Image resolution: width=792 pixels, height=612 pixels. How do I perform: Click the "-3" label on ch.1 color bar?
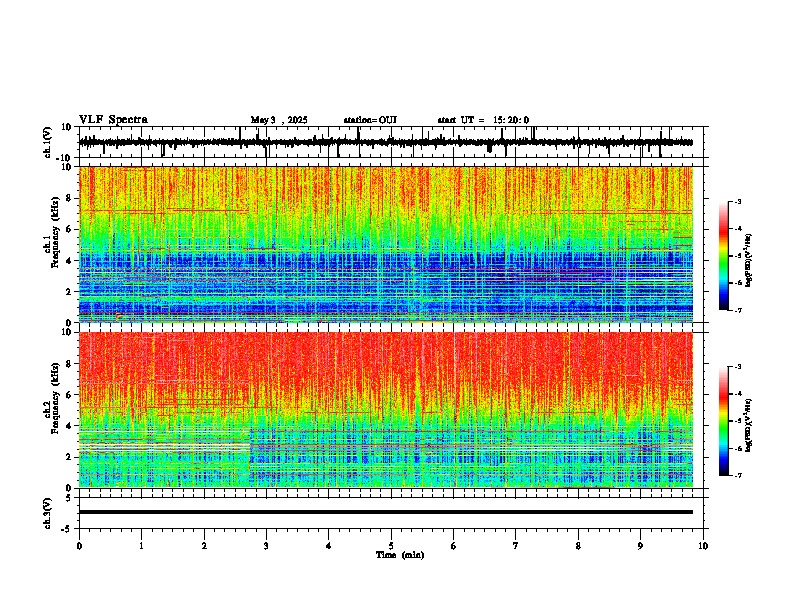coord(737,202)
